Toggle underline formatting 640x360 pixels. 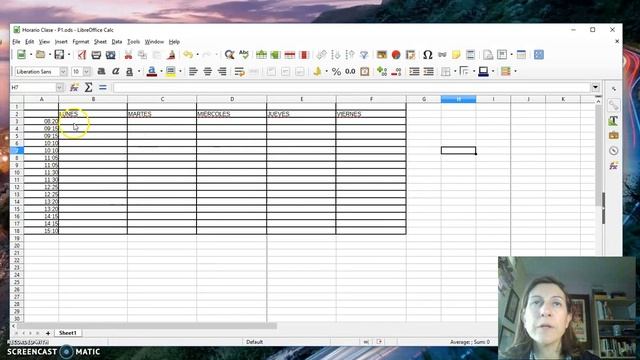(129, 71)
